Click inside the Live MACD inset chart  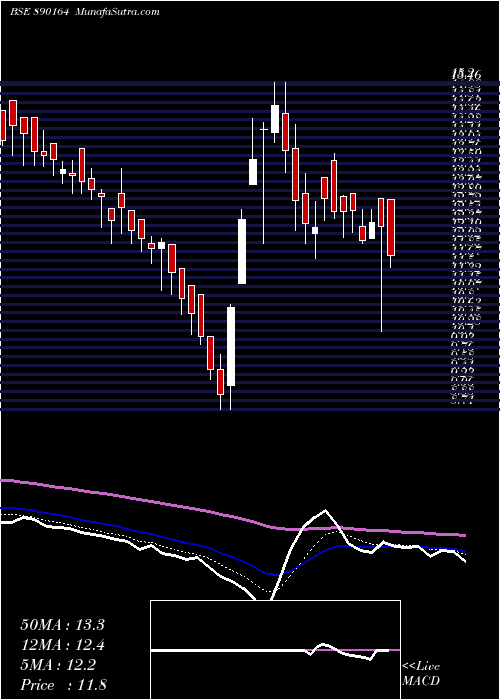tap(275, 650)
